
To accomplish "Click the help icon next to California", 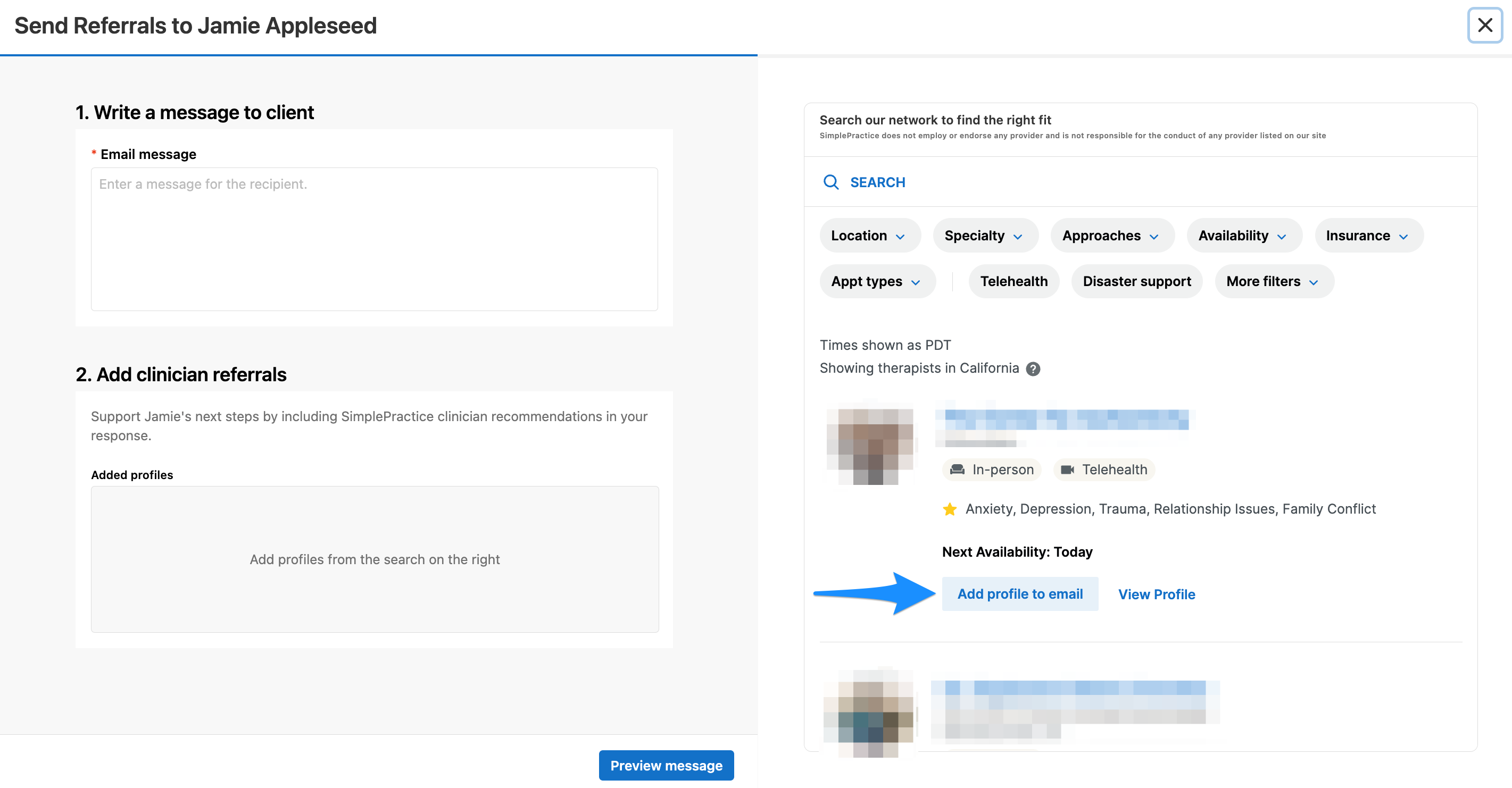I will click(1033, 368).
